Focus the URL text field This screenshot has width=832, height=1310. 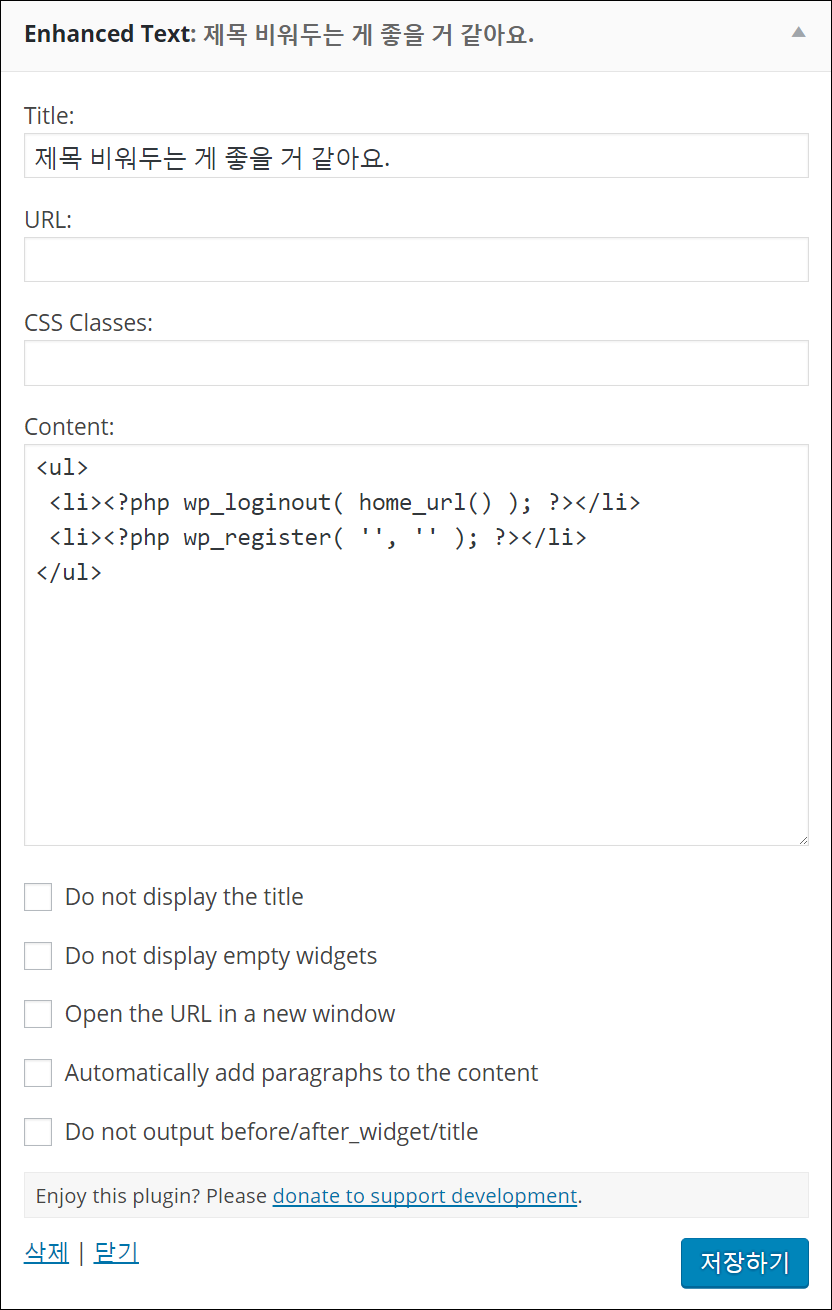(416, 260)
